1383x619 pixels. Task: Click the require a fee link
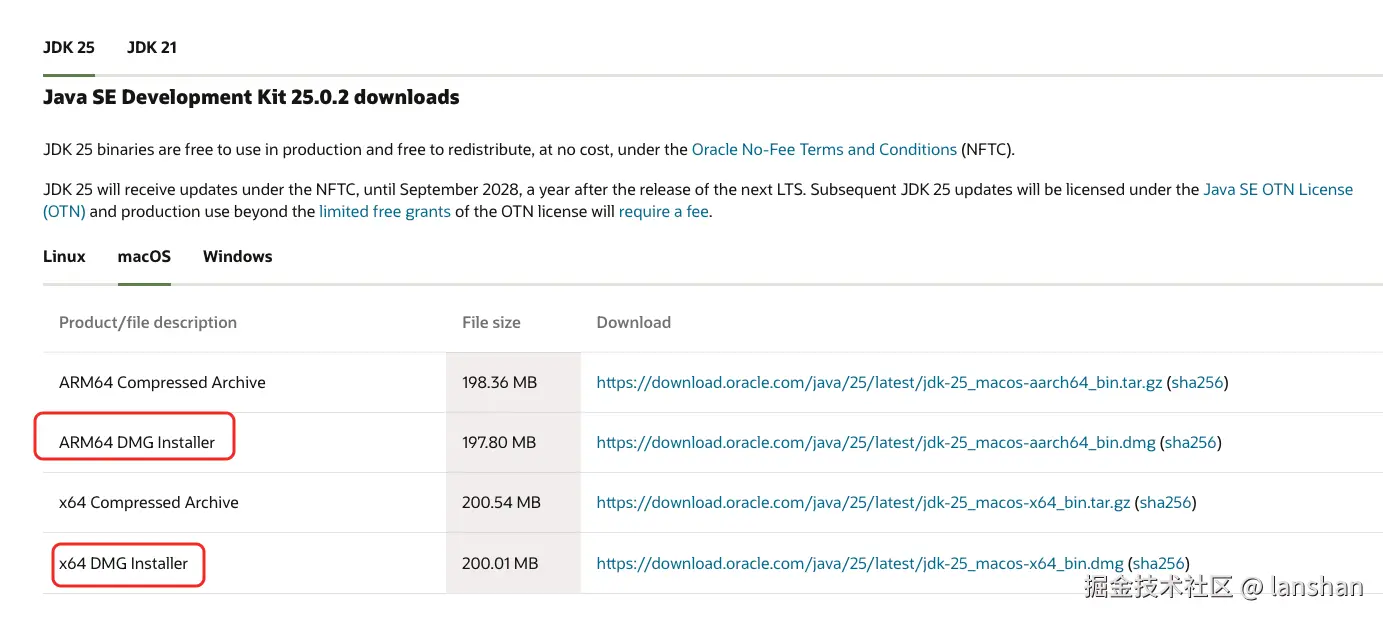tap(663, 212)
